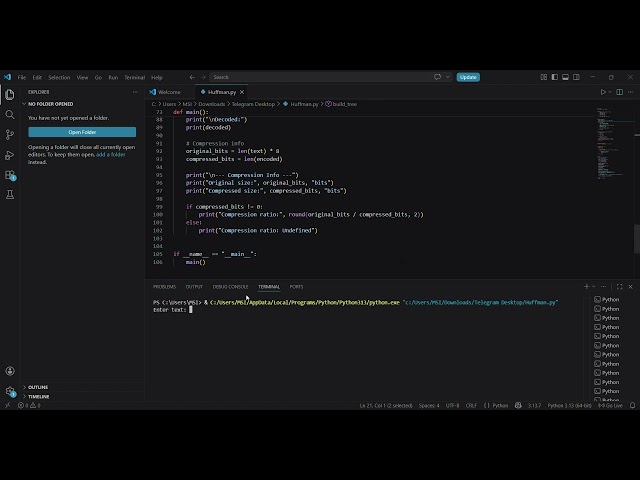
Task: Run Python file with the play icon
Action: [603, 92]
